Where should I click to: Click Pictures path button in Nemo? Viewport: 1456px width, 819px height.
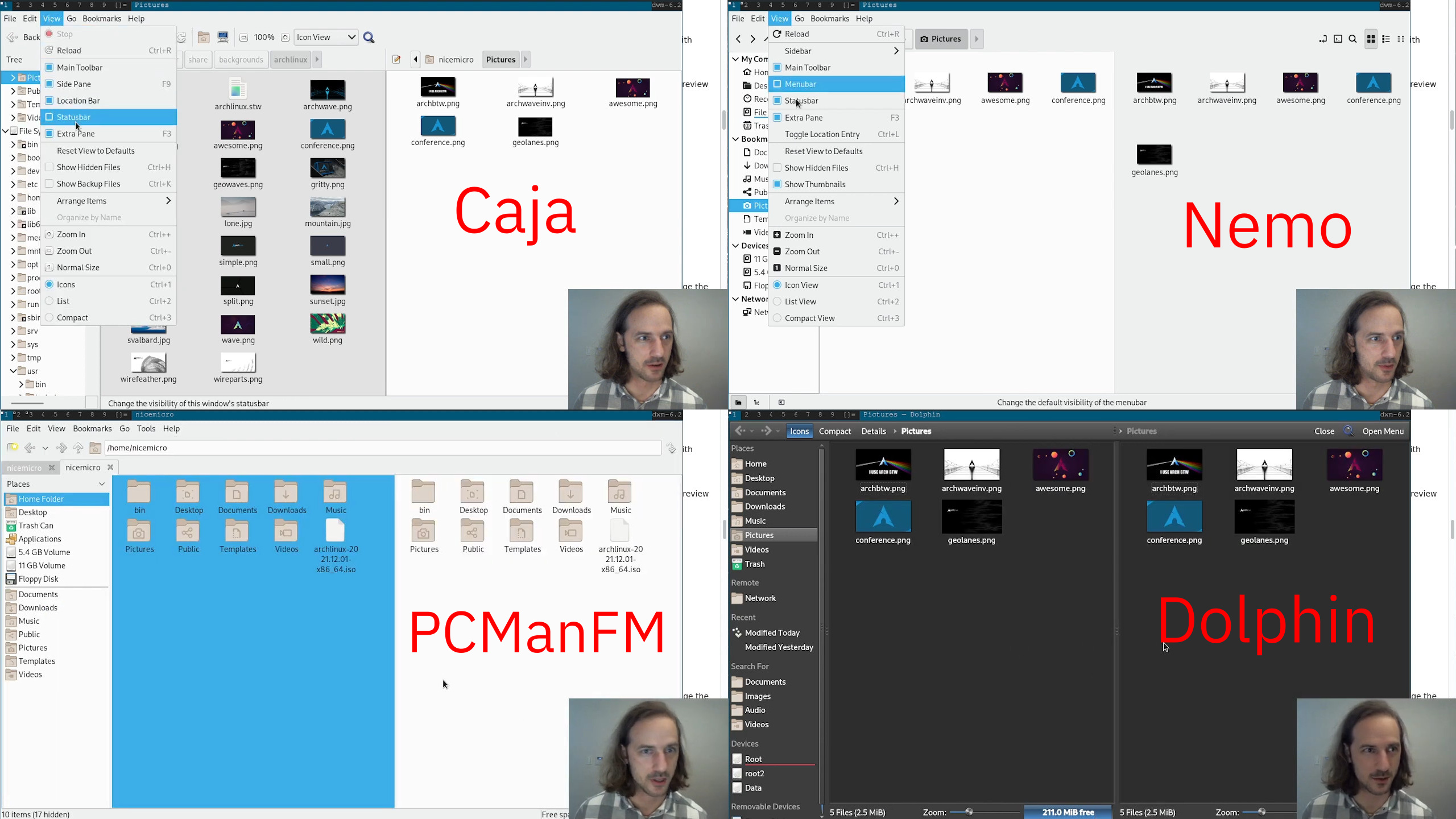point(941,39)
